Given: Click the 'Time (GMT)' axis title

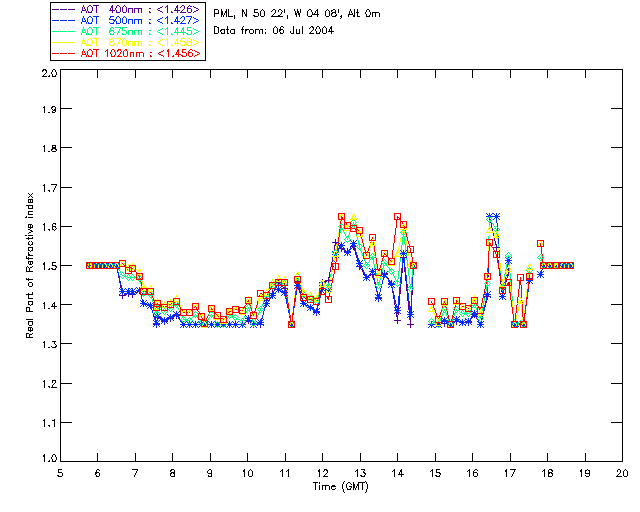Looking at the screenshot, I should 340,486.
